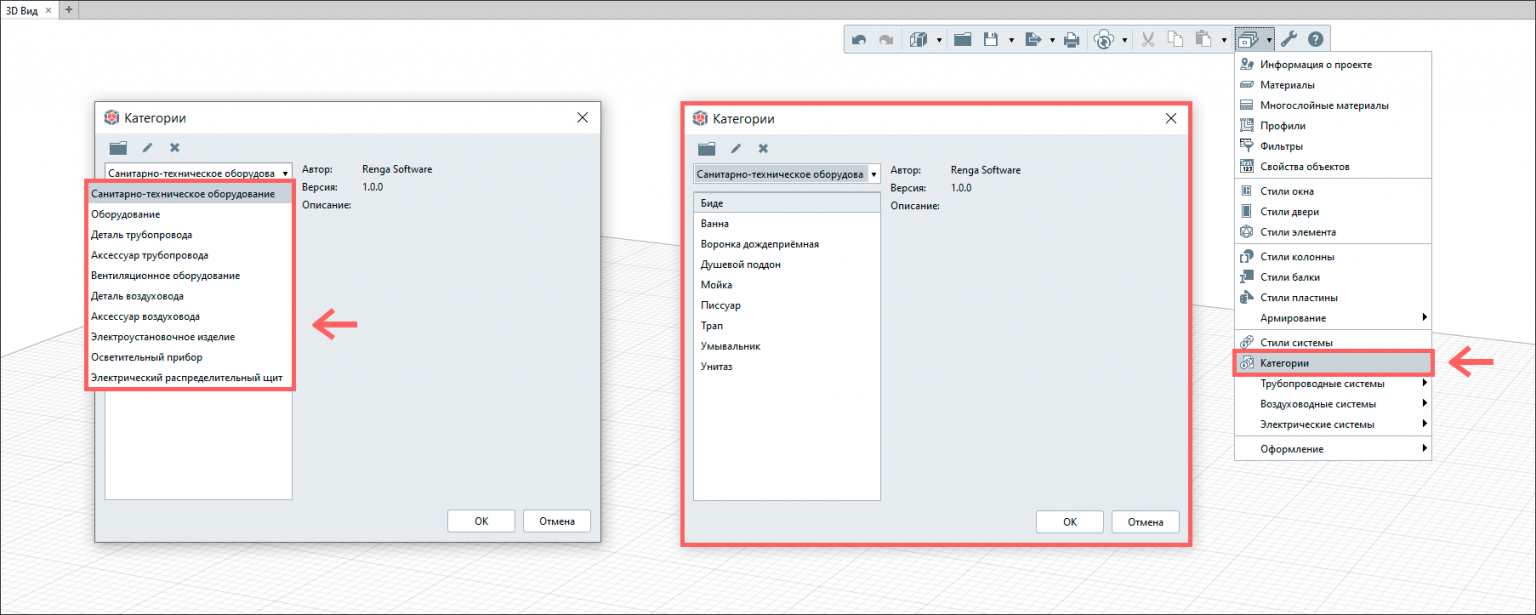This screenshot has height=615, width=1536.
Task: Expand the dropdown arrow next to Save
Action: pyautogui.click(x=1011, y=41)
